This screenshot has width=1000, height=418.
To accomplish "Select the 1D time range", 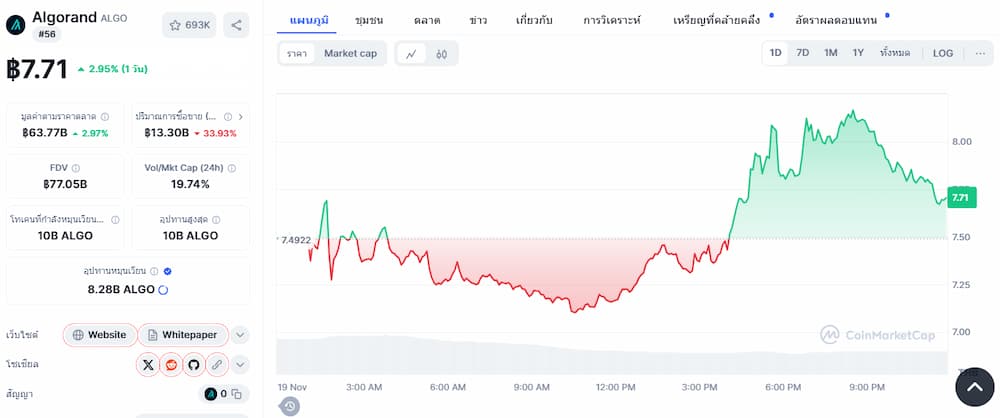I will [776, 53].
